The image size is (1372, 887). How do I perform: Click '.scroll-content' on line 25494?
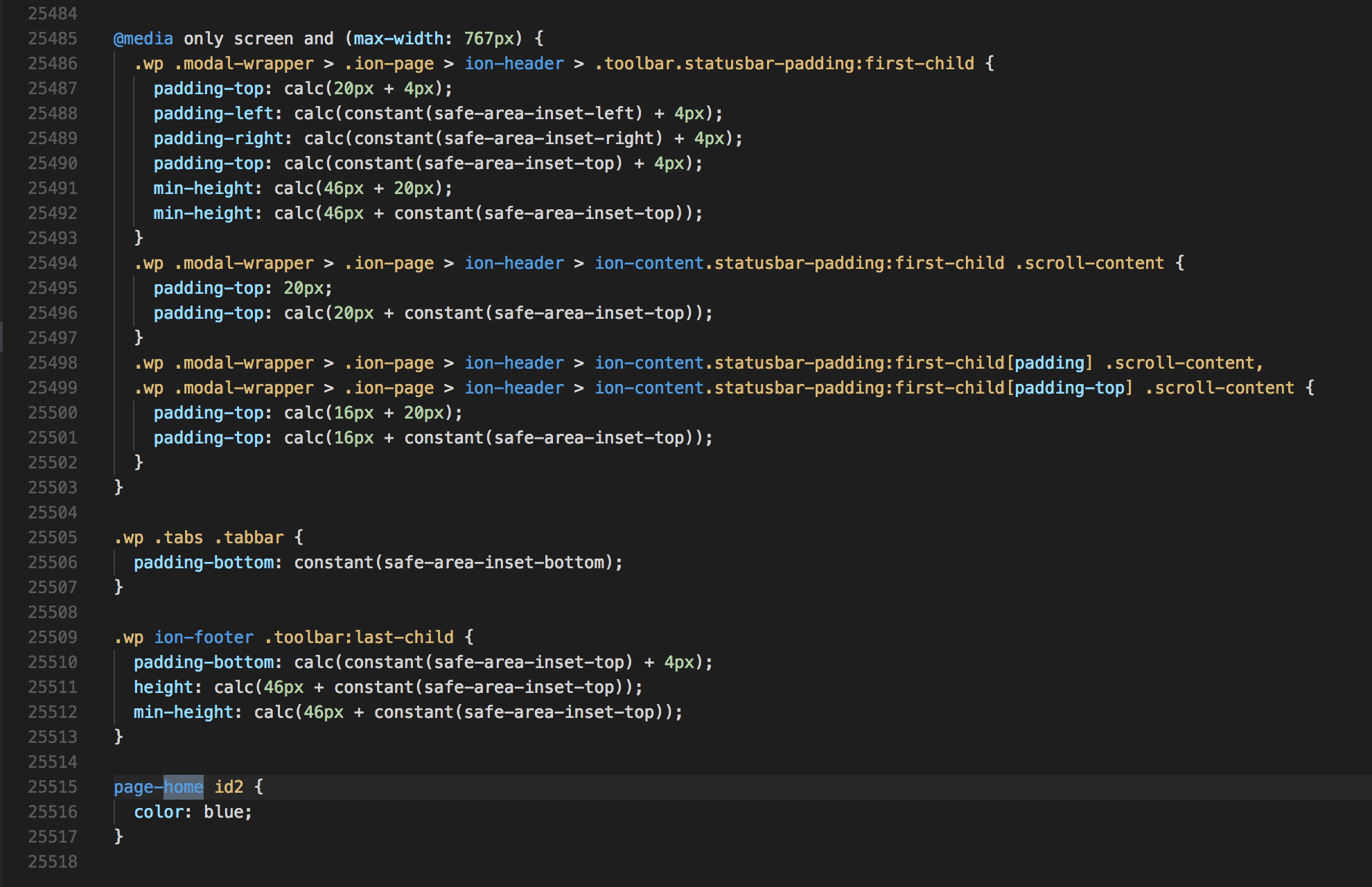click(1089, 263)
